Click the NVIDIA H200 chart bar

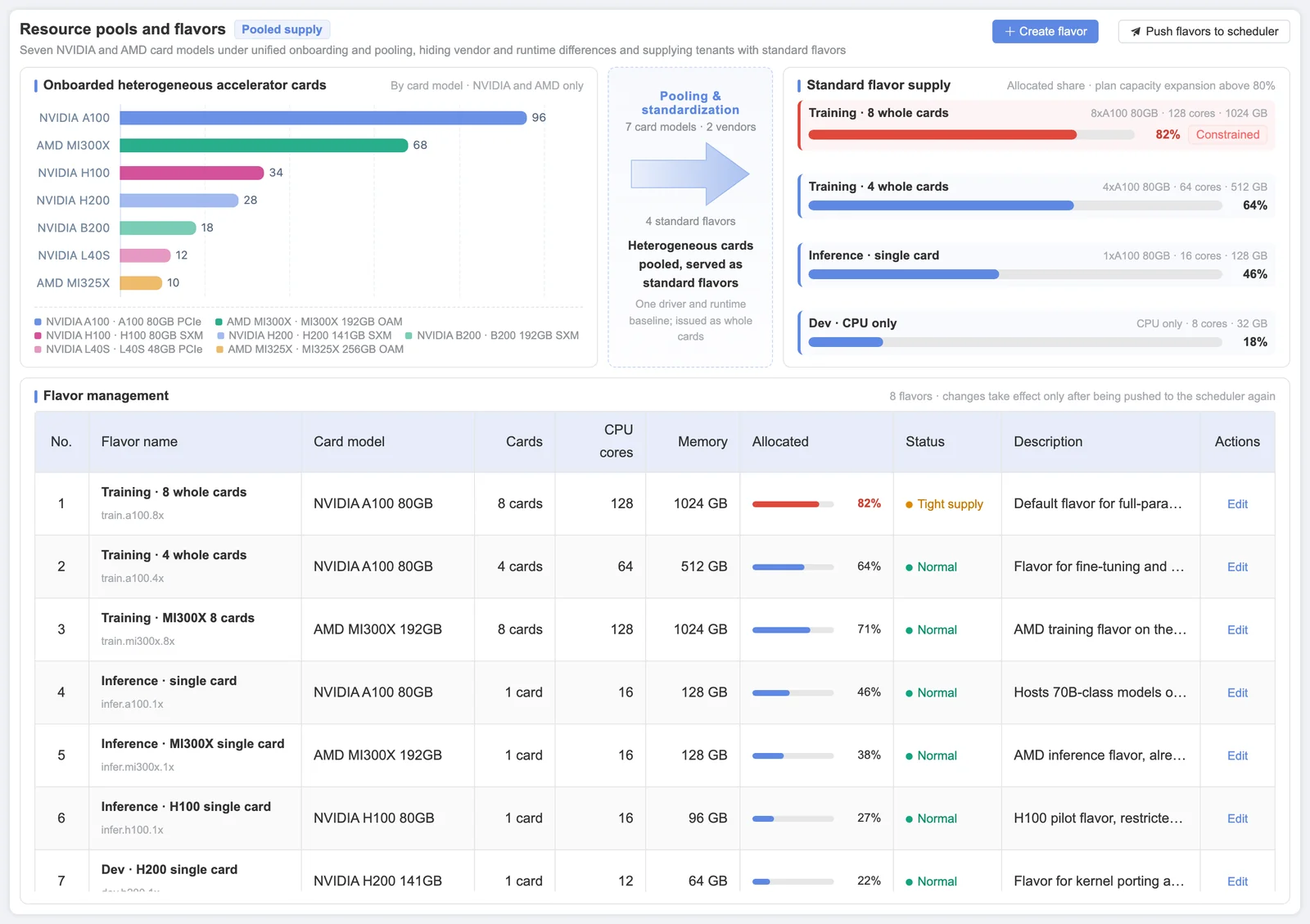pos(179,201)
